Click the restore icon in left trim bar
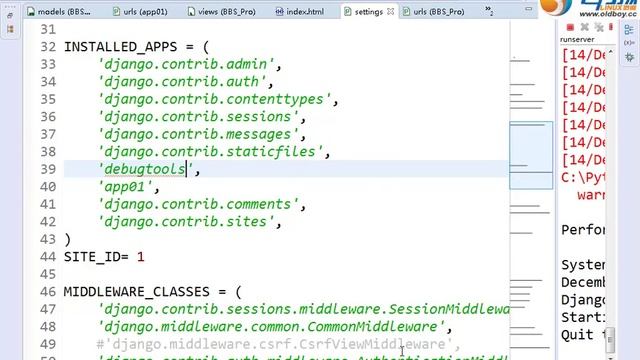Screen dimensions: 640x360 pos(10,16)
